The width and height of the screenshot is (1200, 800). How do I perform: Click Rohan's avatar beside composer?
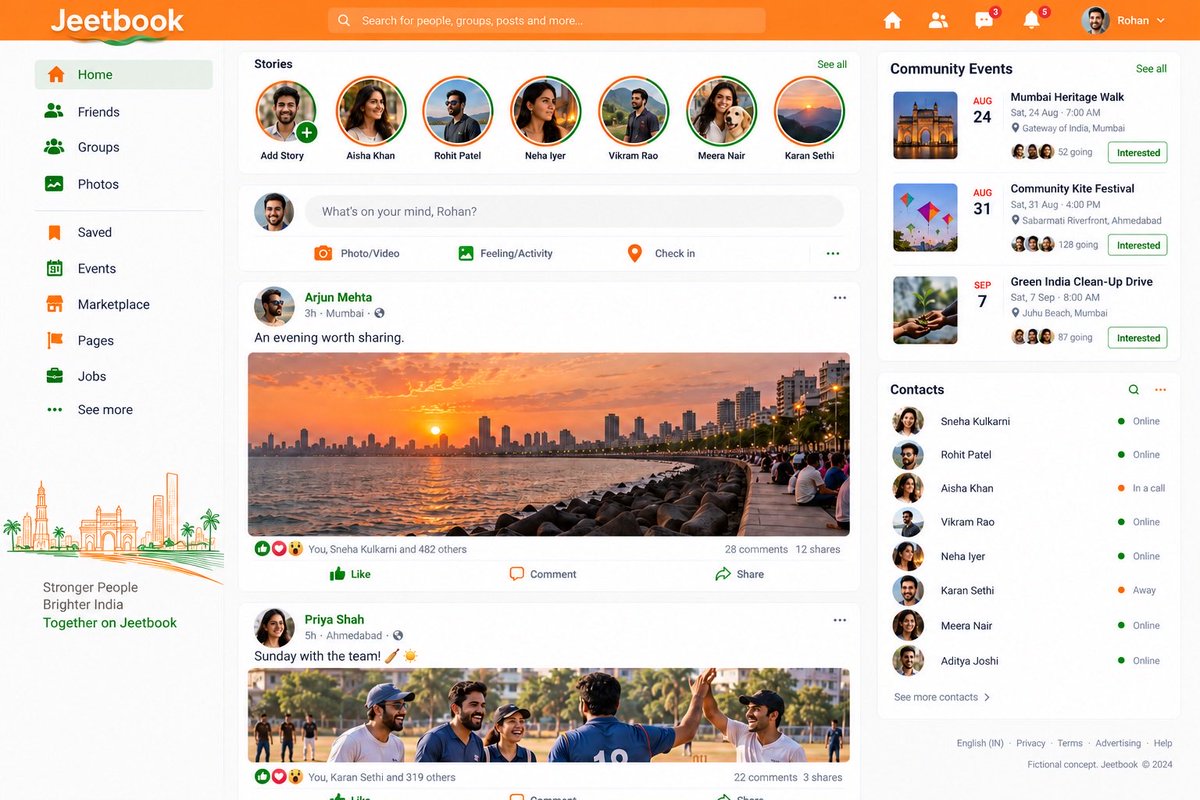pyautogui.click(x=274, y=212)
